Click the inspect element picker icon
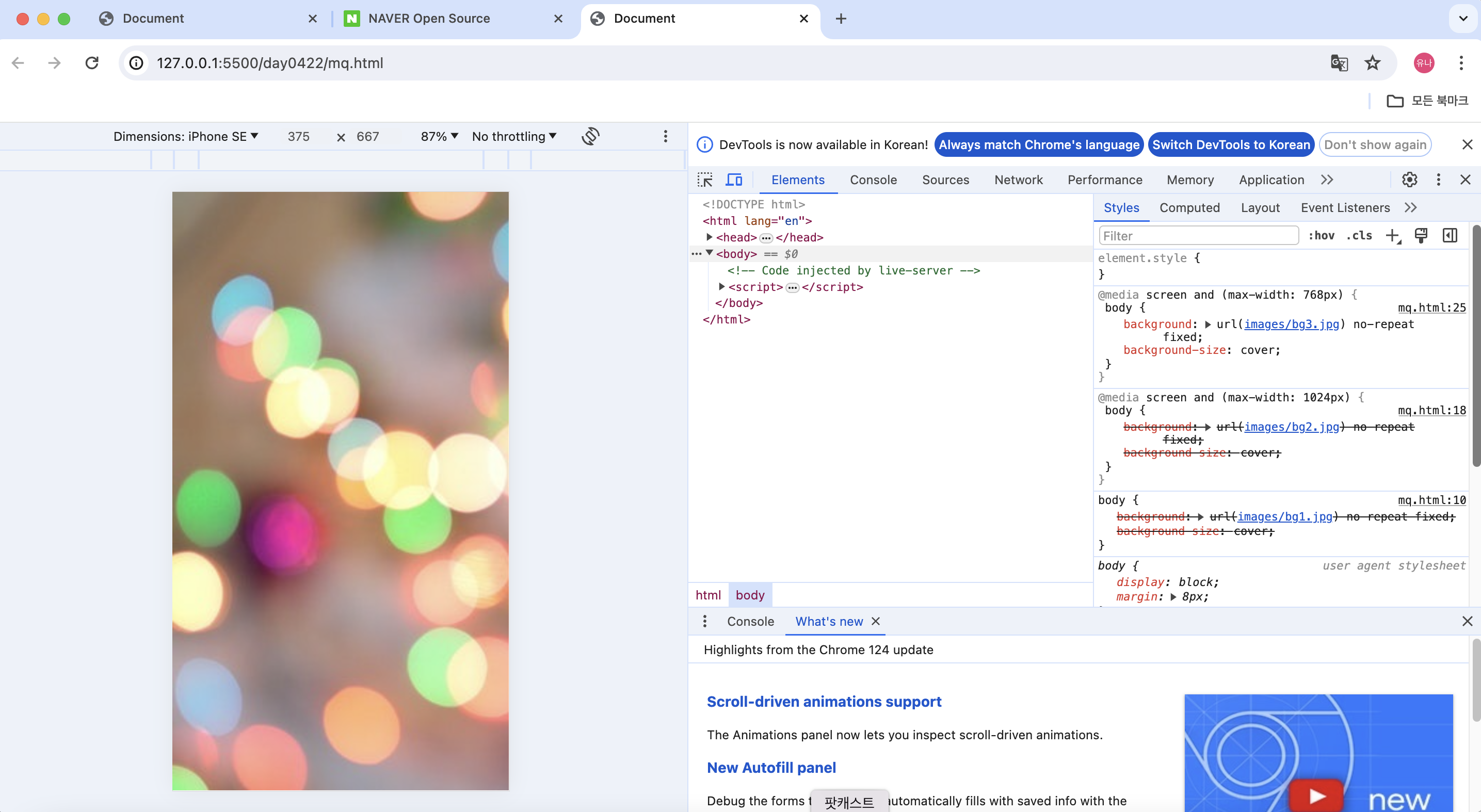 (x=705, y=180)
